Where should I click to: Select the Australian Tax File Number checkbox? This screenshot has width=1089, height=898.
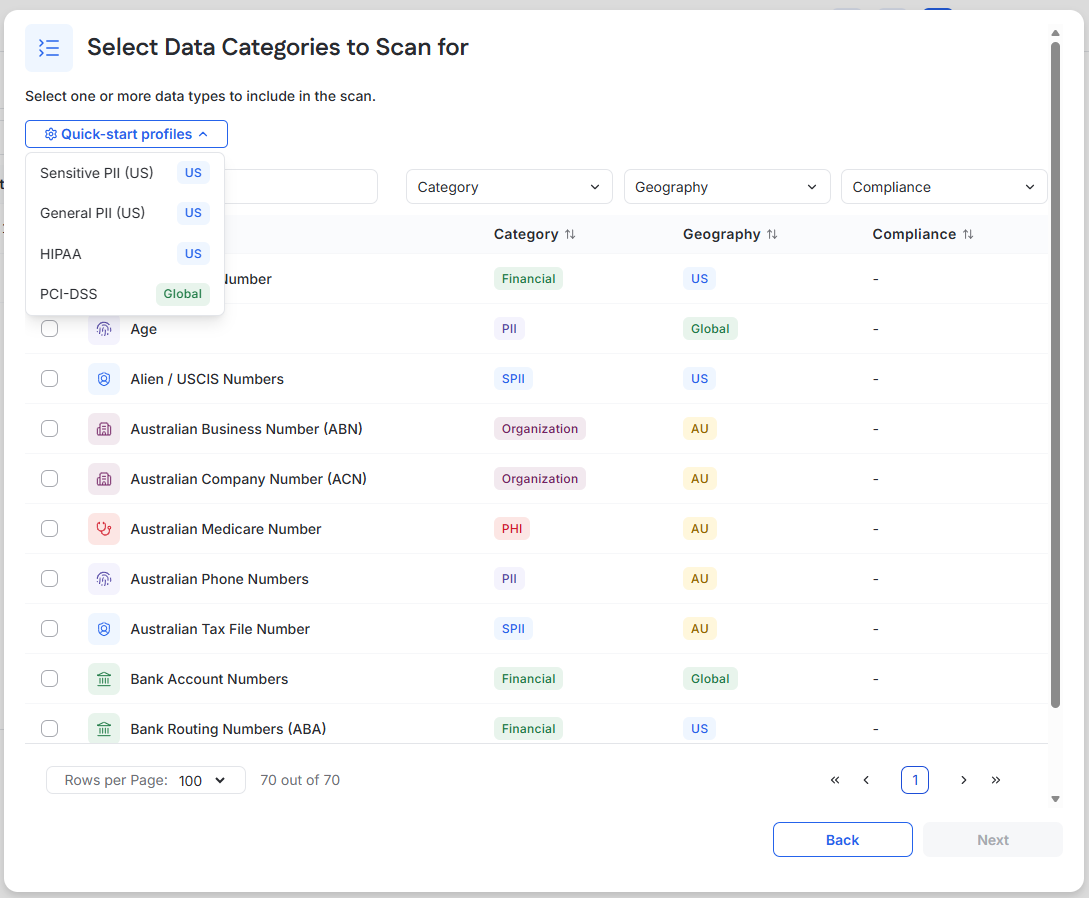49,629
